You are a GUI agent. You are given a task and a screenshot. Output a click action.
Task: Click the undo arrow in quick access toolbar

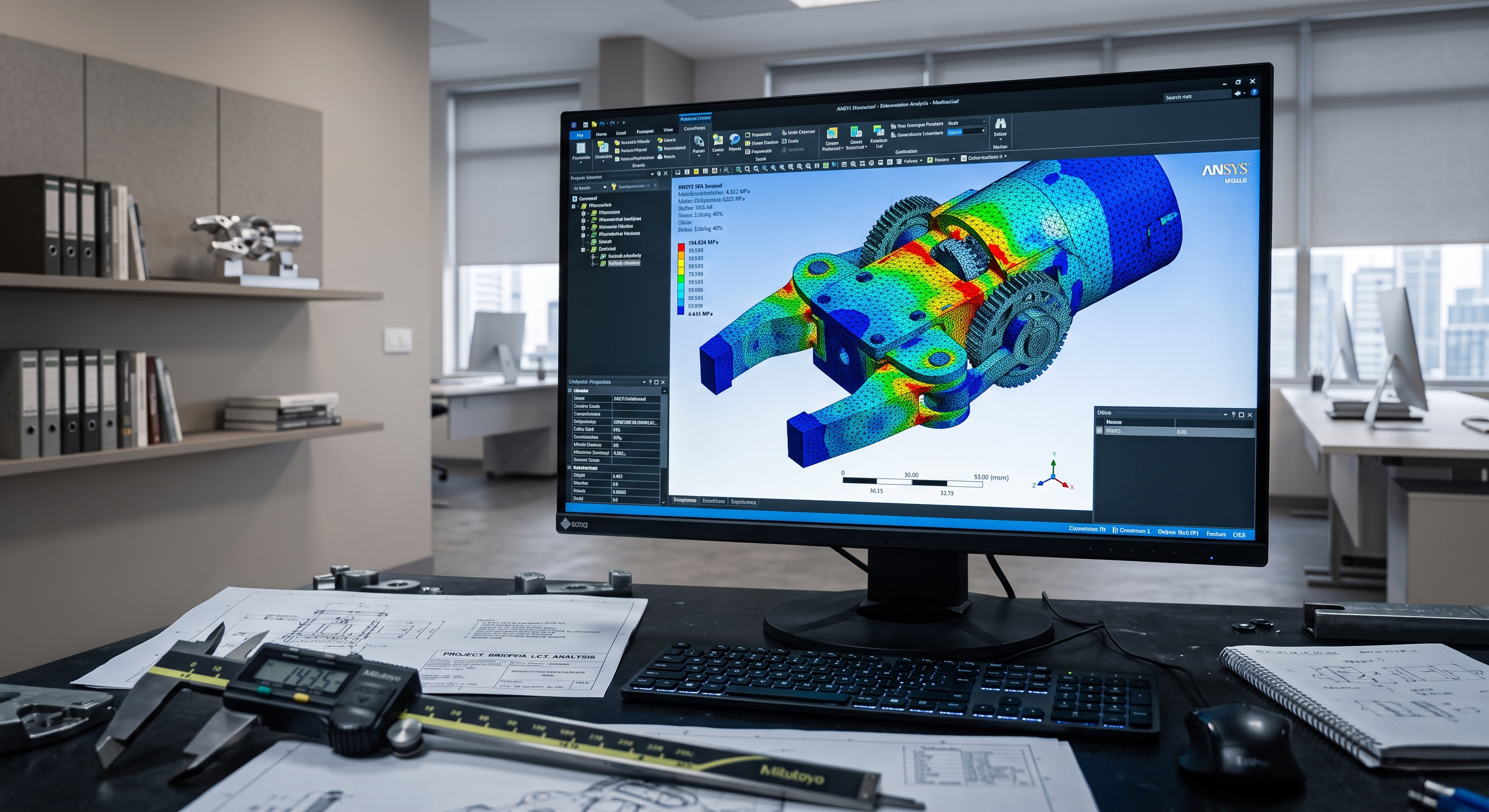[x=602, y=124]
